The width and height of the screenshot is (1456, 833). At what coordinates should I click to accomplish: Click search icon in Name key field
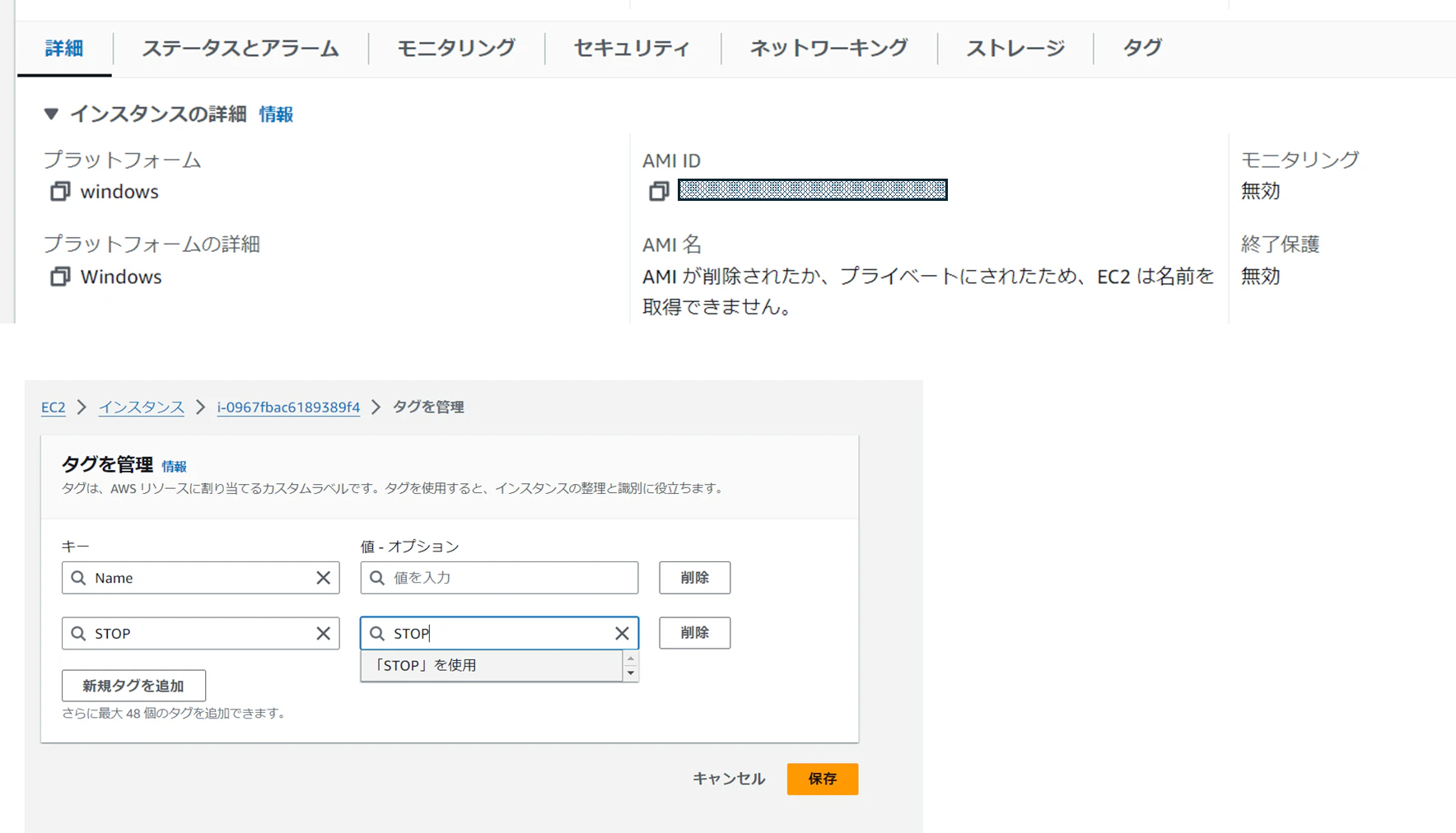pos(78,578)
